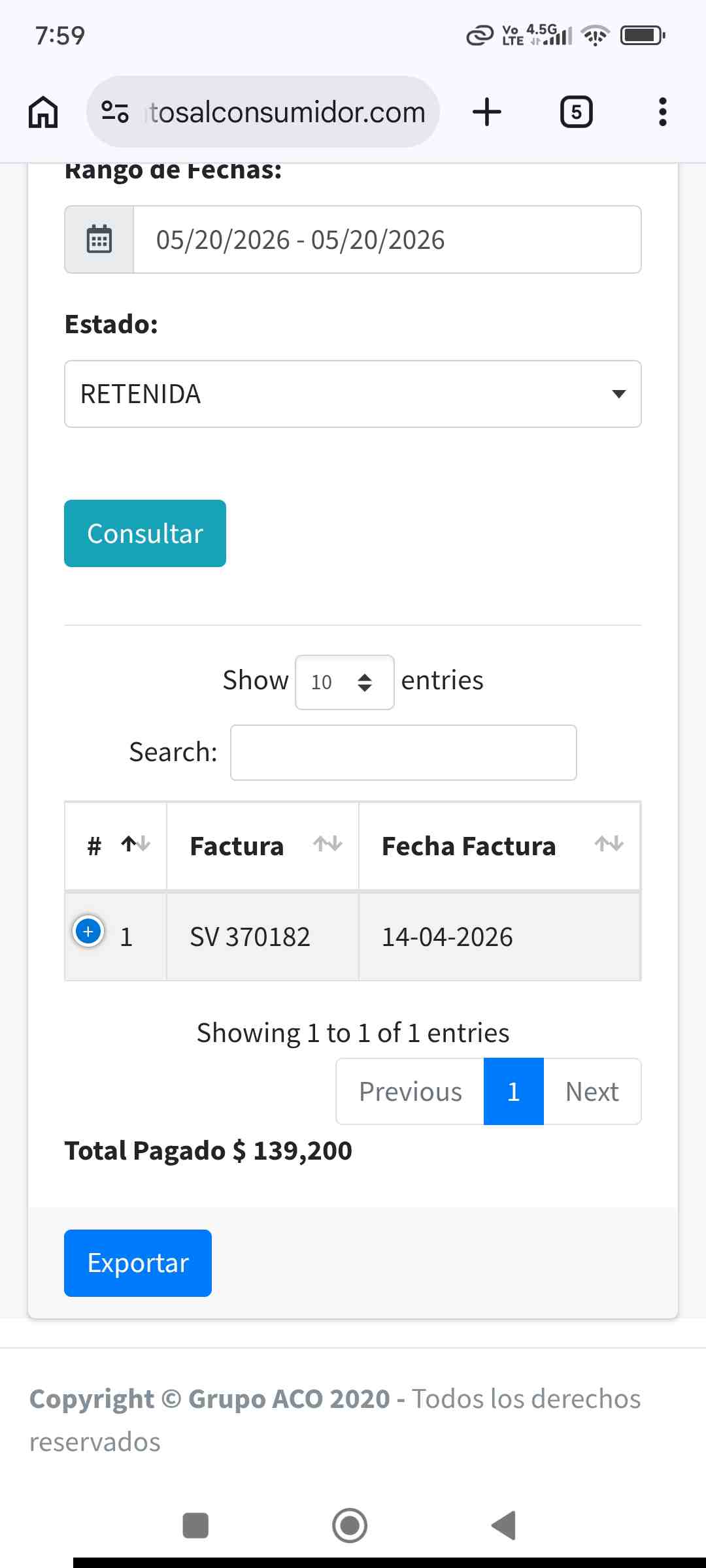706x1568 pixels.
Task: Open a new tab with plus icon
Action: [486, 112]
